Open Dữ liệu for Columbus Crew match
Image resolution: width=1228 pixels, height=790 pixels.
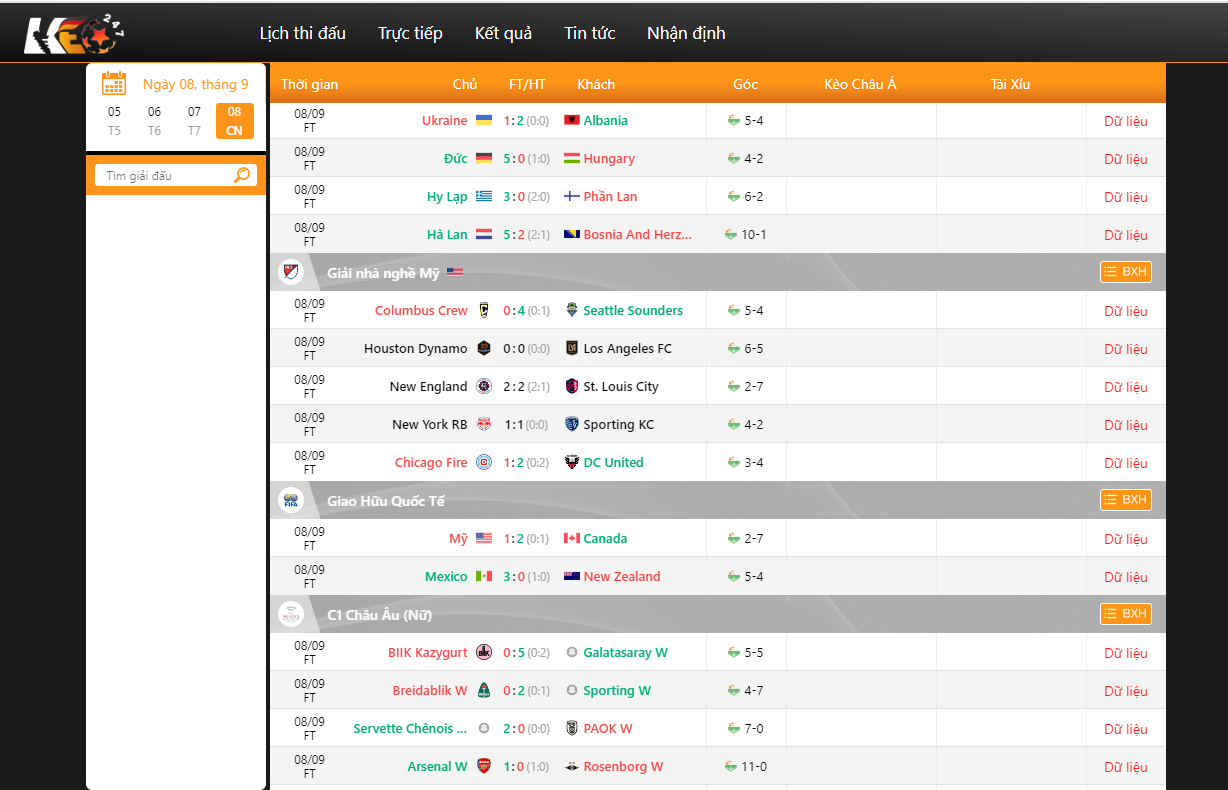1126,311
